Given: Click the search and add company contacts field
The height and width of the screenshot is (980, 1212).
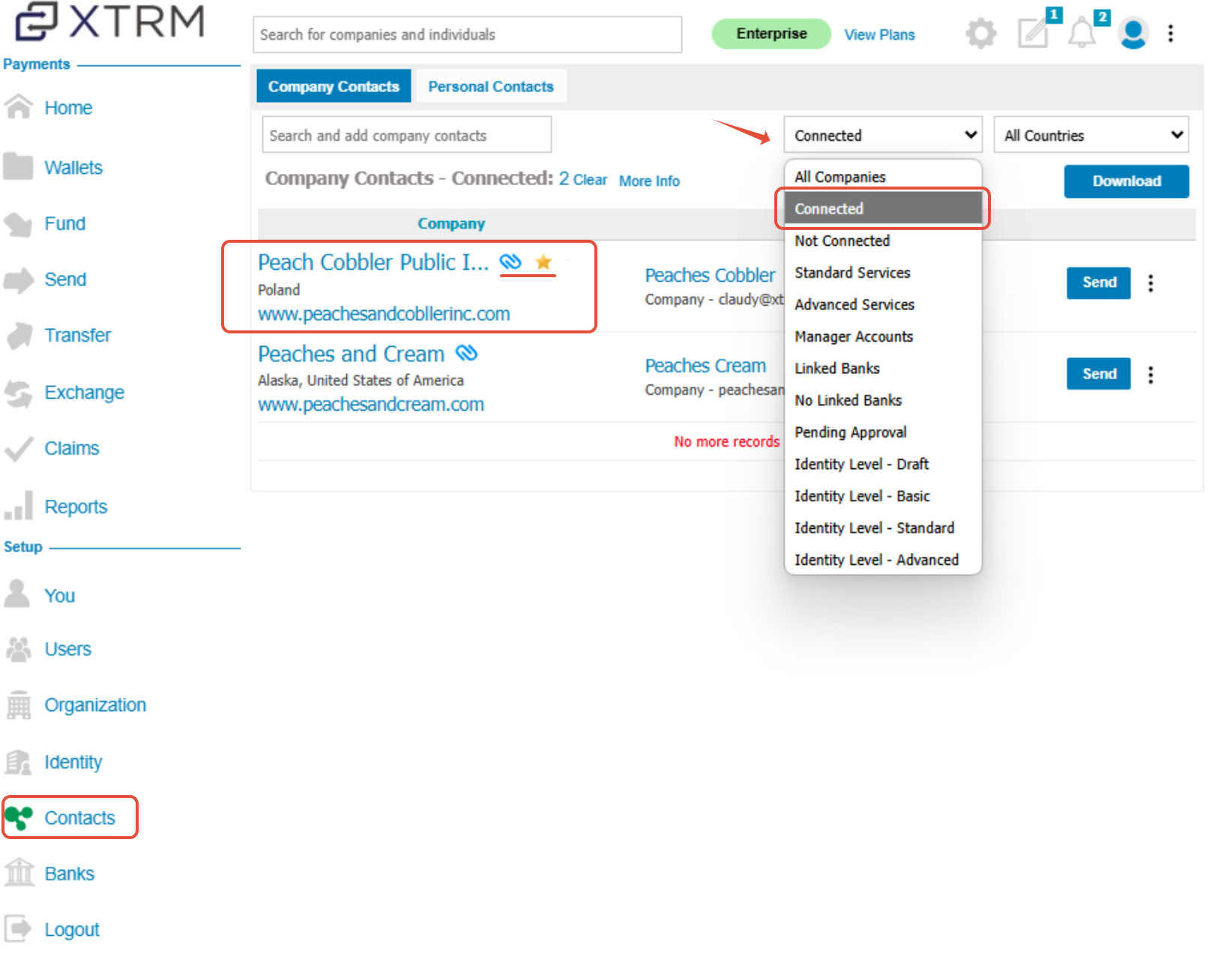Looking at the screenshot, I should [406, 135].
